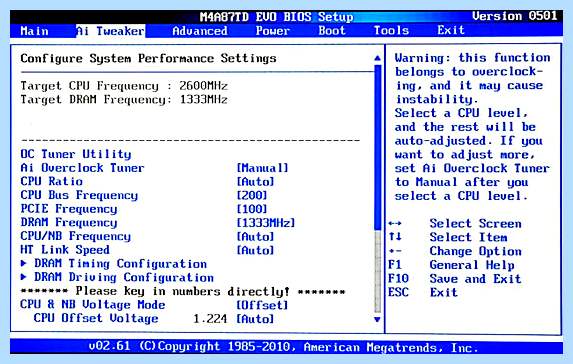Select CPU & NB Voltage Mode label
Screen dimensions: 573x364
[92, 305]
